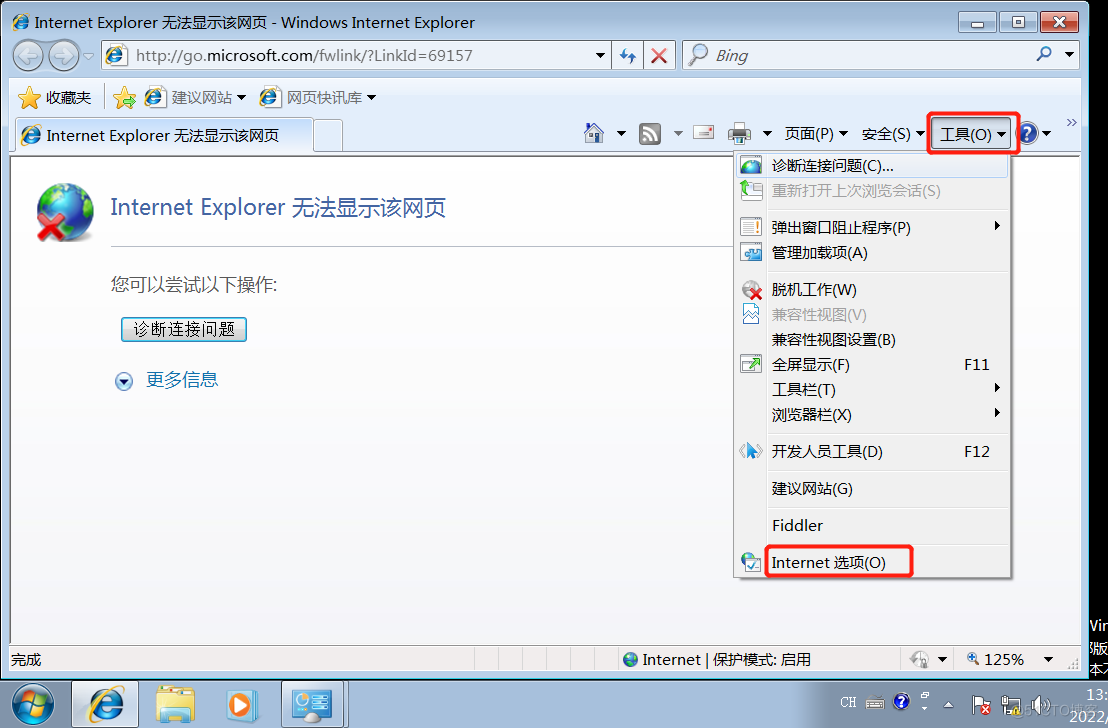Toggle 全屏显示(F) full screen mode
Screen dimensions: 1108x728
point(810,365)
